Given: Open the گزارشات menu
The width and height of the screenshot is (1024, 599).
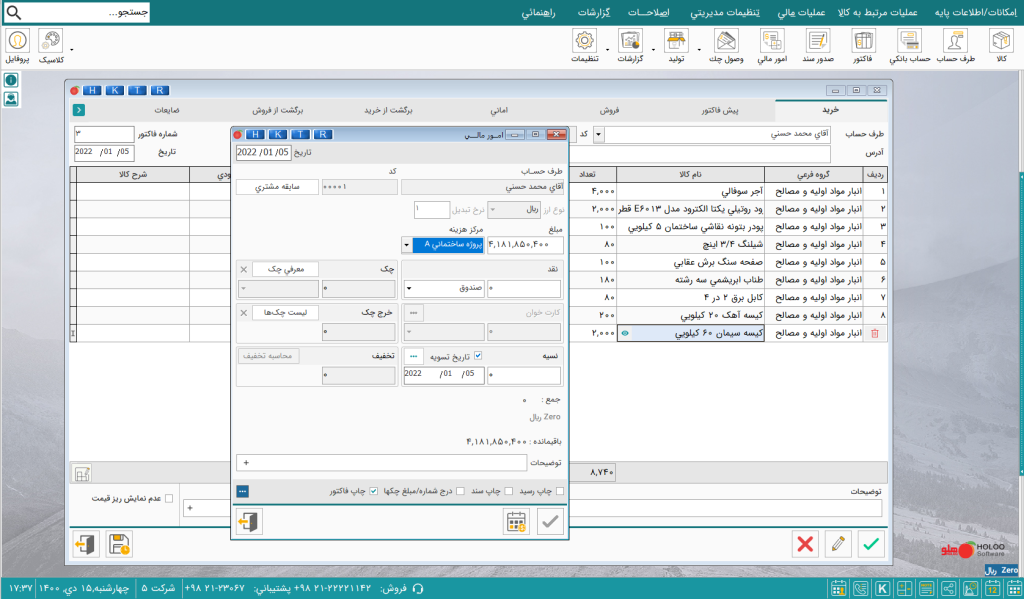Looking at the screenshot, I should (x=594, y=12).
